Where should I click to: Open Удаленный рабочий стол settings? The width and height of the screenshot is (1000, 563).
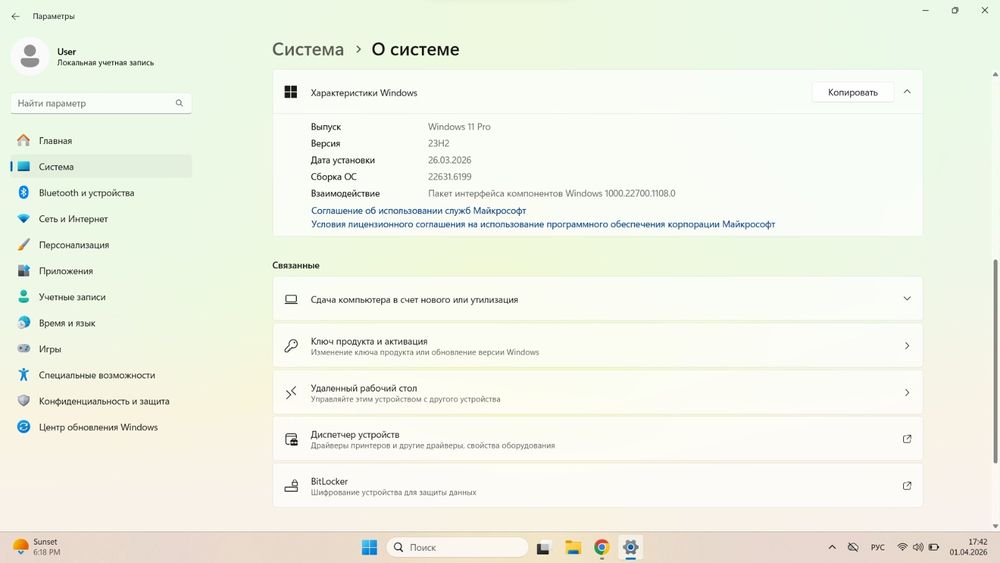point(598,393)
